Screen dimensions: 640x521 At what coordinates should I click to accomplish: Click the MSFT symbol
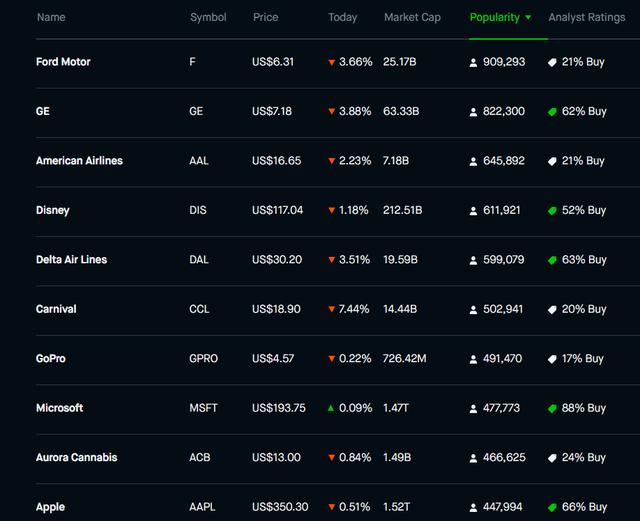click(203, 408)
